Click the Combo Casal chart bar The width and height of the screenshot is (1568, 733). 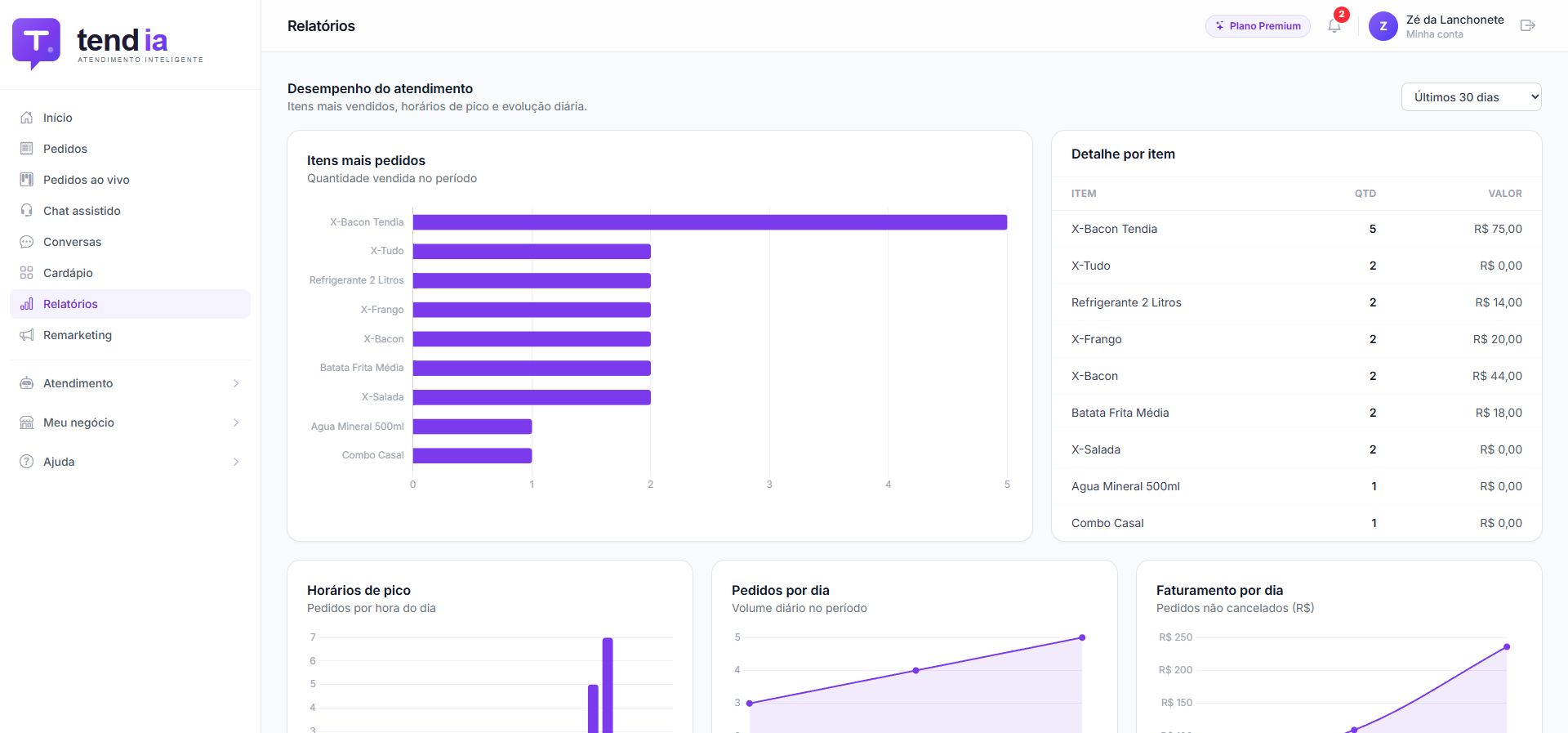[472, 455]
